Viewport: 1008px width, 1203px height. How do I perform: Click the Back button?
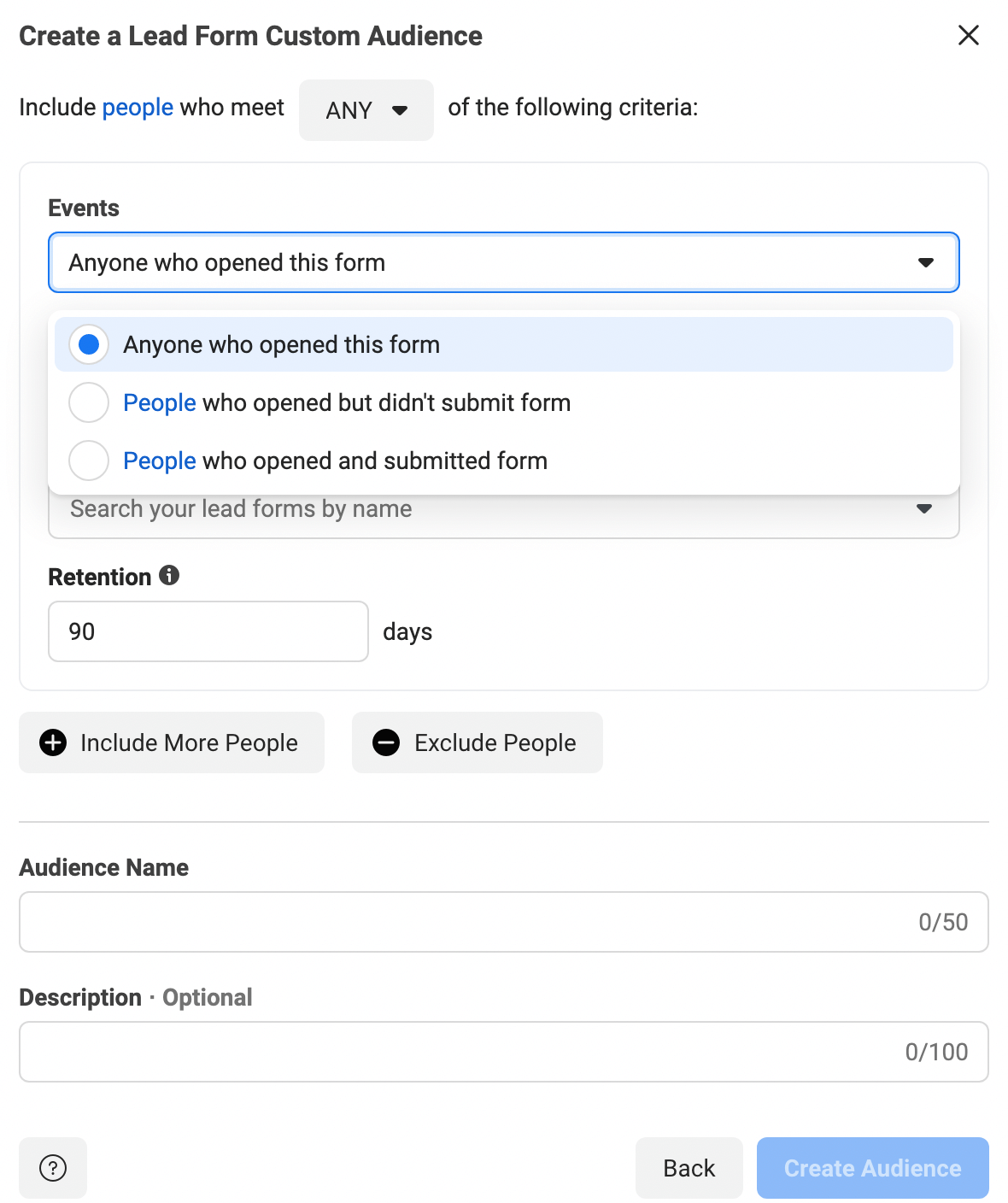[x=689, y=1167]
